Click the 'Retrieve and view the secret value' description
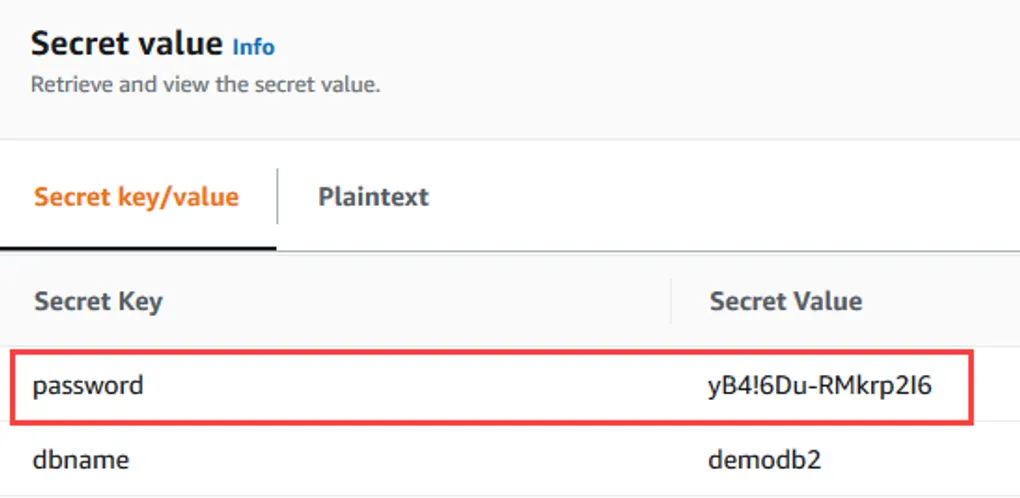 (x=205, y=85)
